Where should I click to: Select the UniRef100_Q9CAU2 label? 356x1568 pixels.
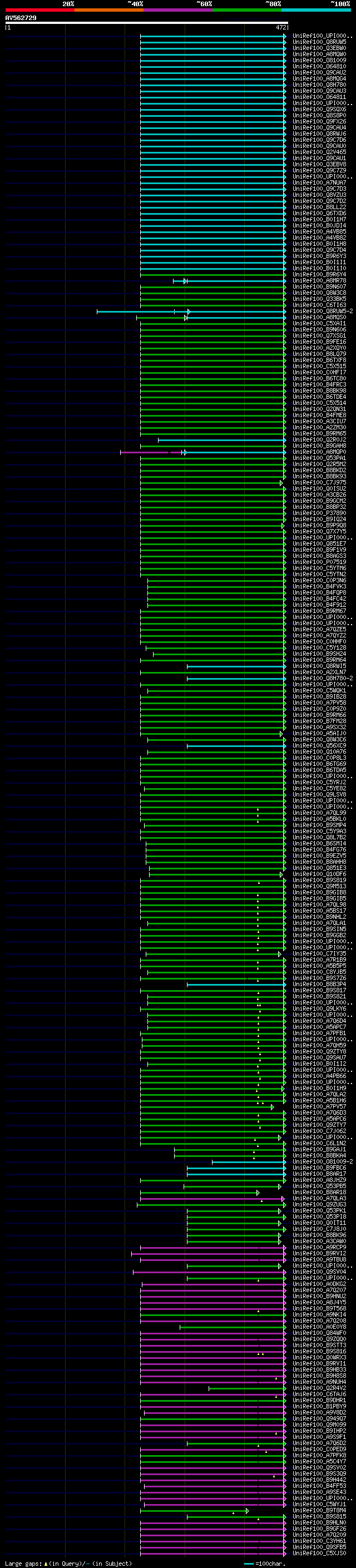pos(319,72)
